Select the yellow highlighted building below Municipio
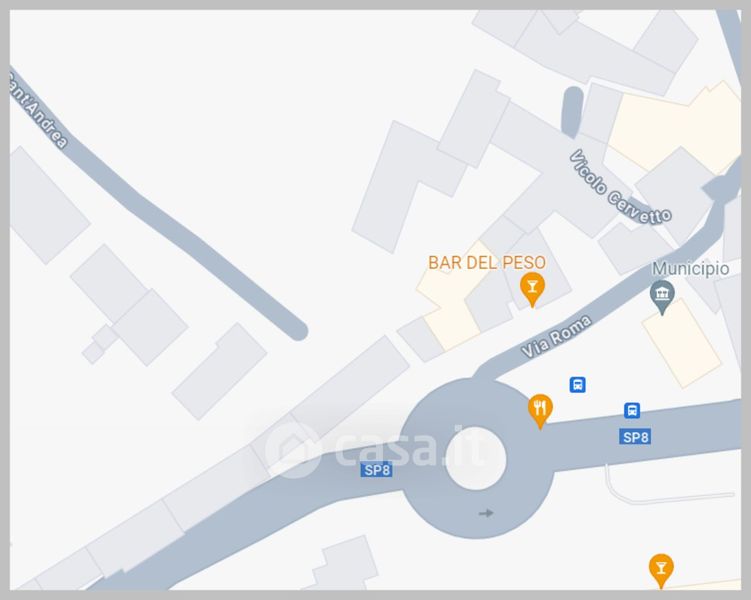 coord(681,343)
